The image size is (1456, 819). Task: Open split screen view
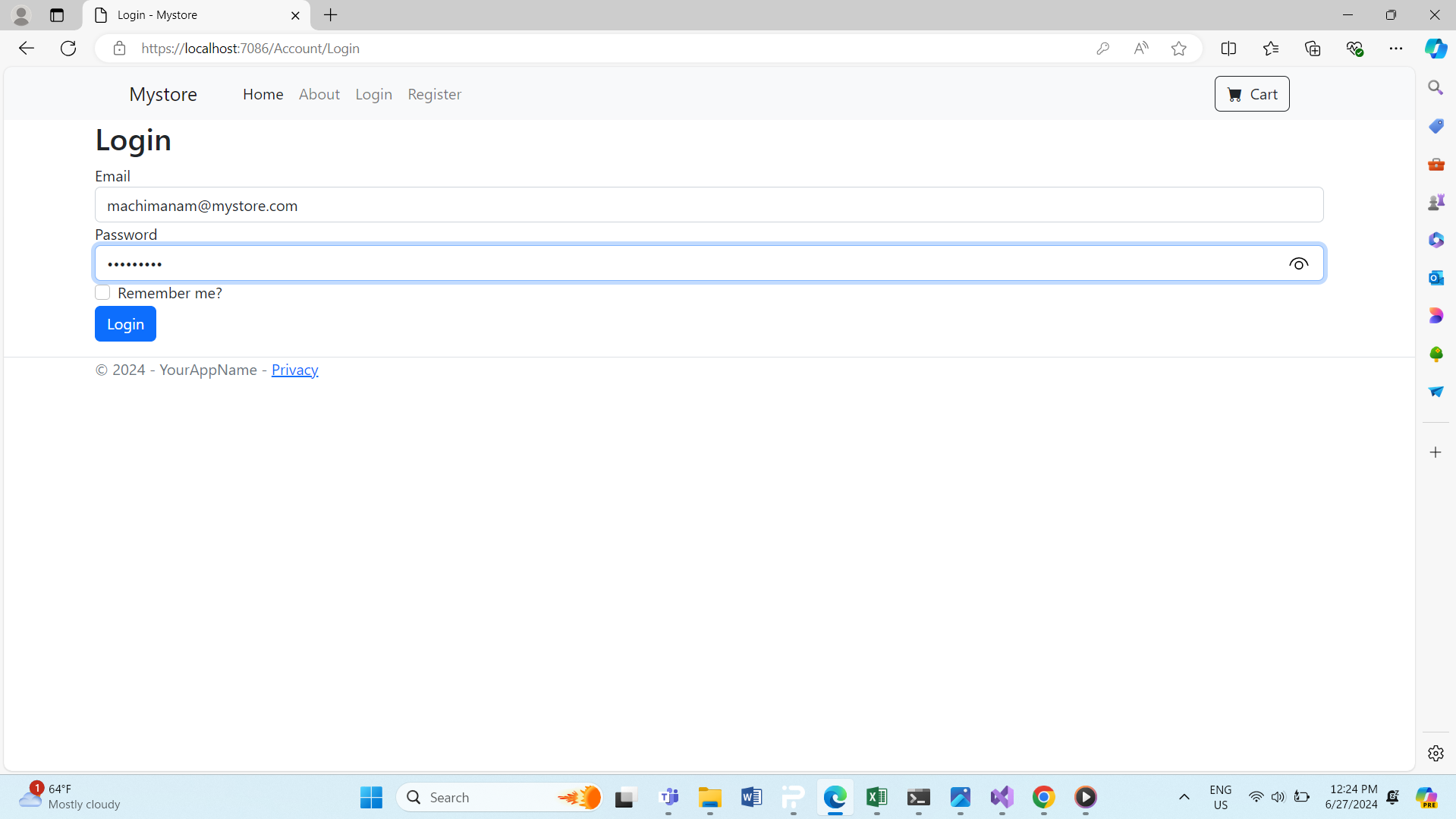(1228, 49)
